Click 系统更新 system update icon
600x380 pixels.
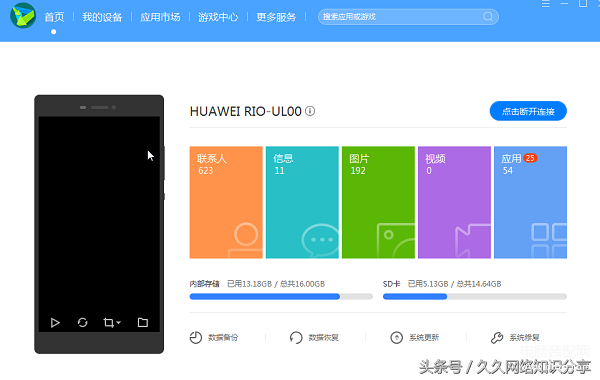tap(396, 338)
